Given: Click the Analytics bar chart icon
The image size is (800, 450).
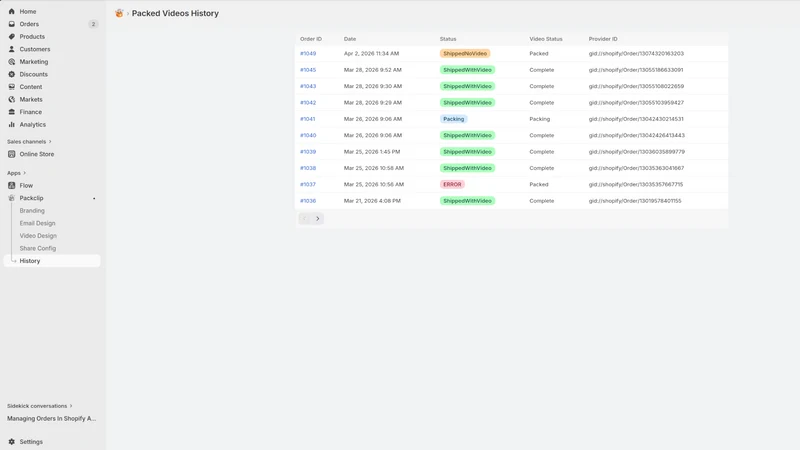Looking at the screenshot, I should click(12, 124).
